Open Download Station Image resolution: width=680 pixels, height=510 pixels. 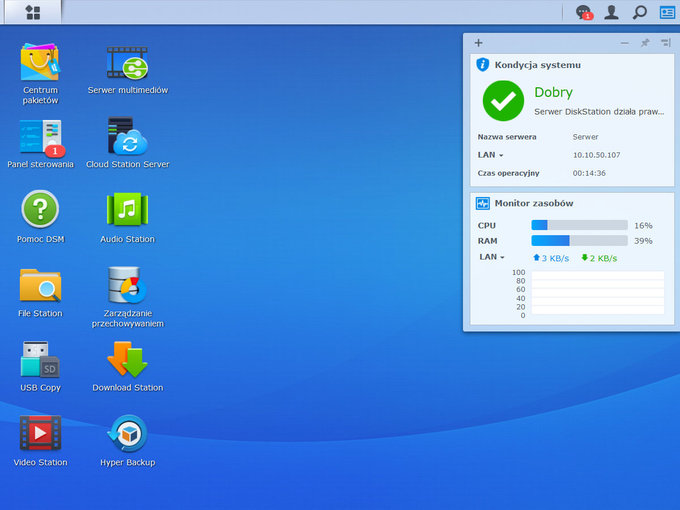click(x=128, y=366)
